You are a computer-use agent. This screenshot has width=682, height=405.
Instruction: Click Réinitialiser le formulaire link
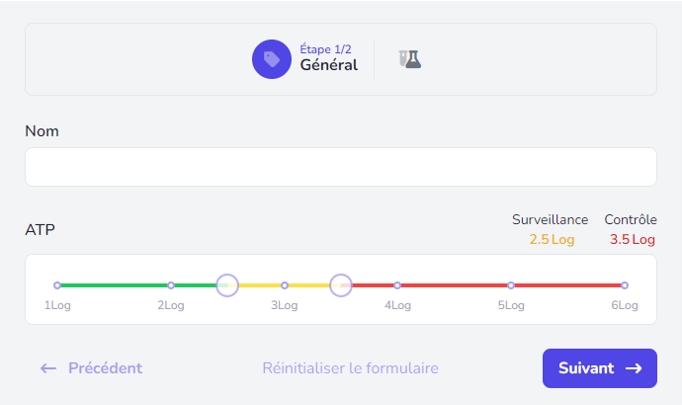click(350, 368)
